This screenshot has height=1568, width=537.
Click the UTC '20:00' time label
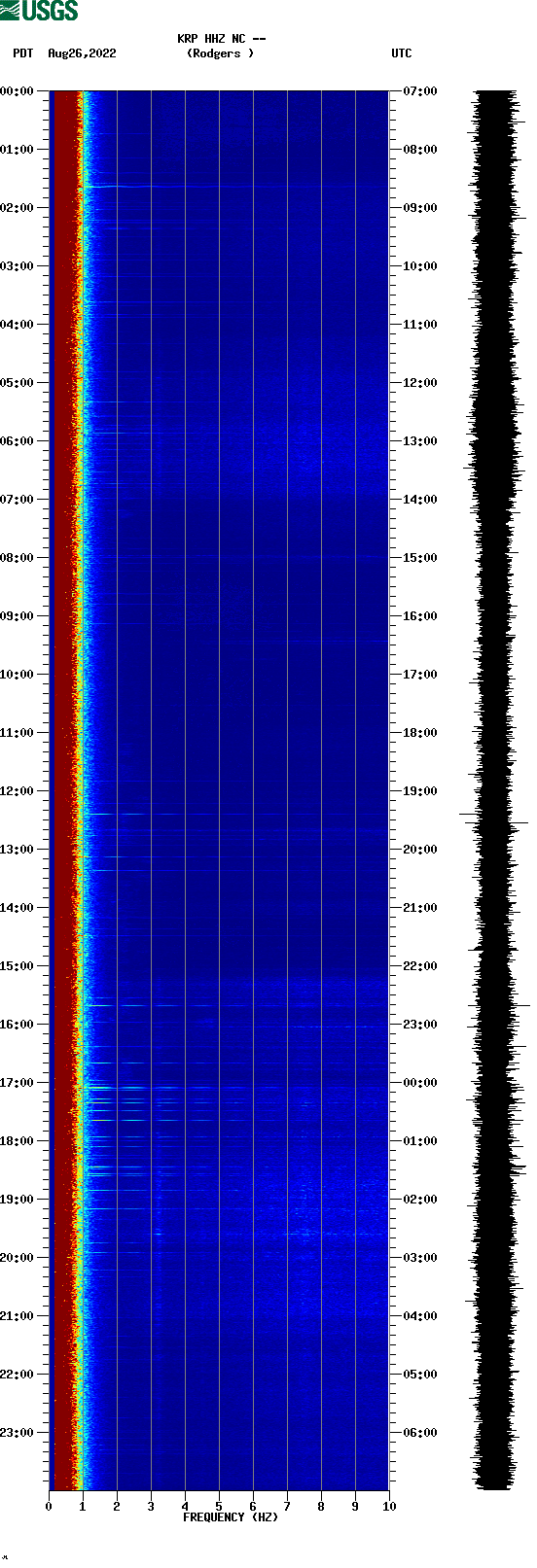(420, 850)
